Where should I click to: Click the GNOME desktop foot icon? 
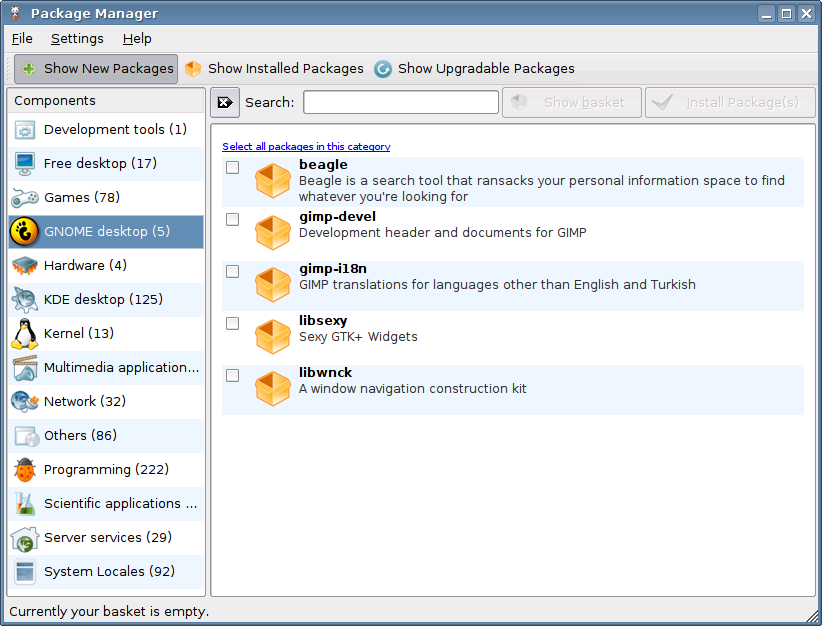coord(24,232)
